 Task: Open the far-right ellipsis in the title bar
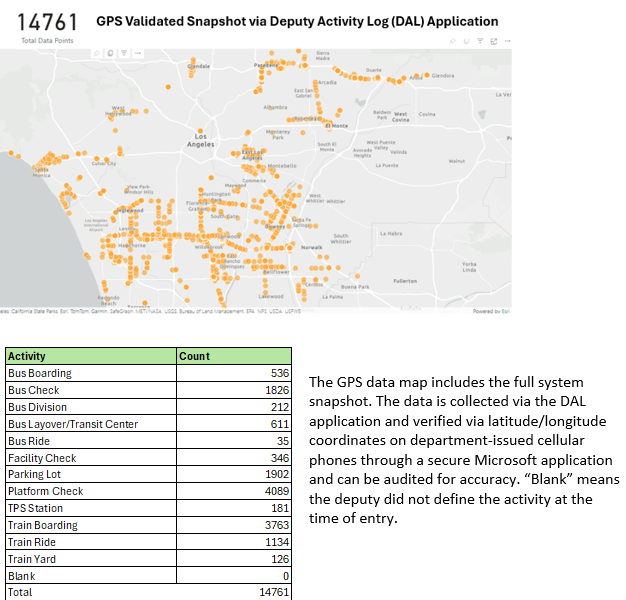click(x=508, y=41)
